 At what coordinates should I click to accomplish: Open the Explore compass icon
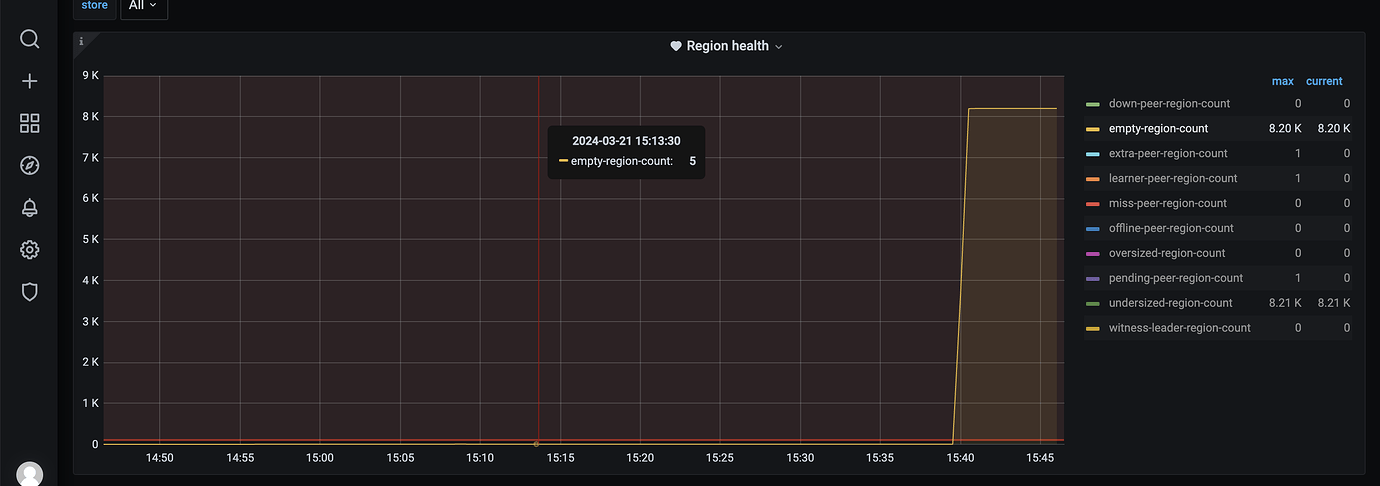click(x=30, y=165)
